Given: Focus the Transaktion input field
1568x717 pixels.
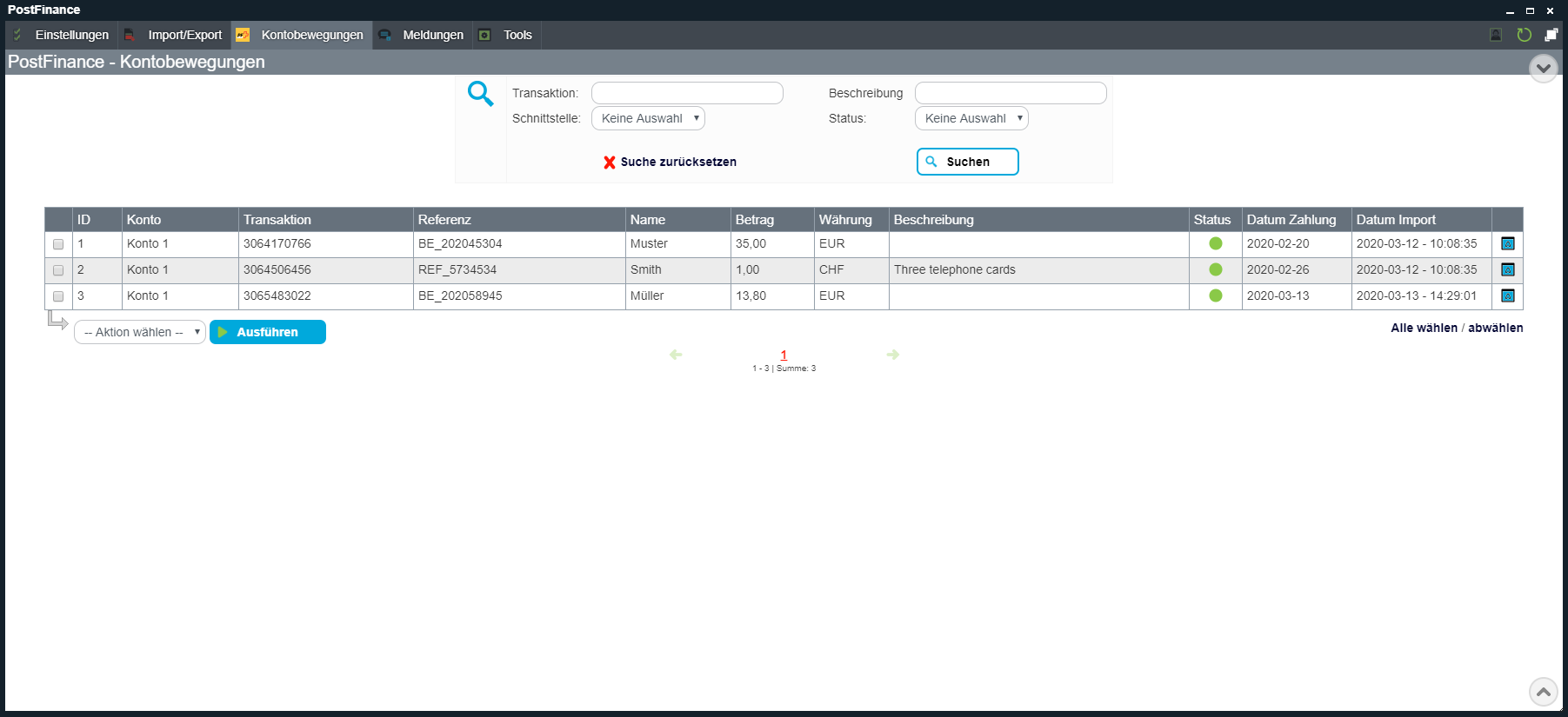Looking at the screenshot, I should point(687,93).
